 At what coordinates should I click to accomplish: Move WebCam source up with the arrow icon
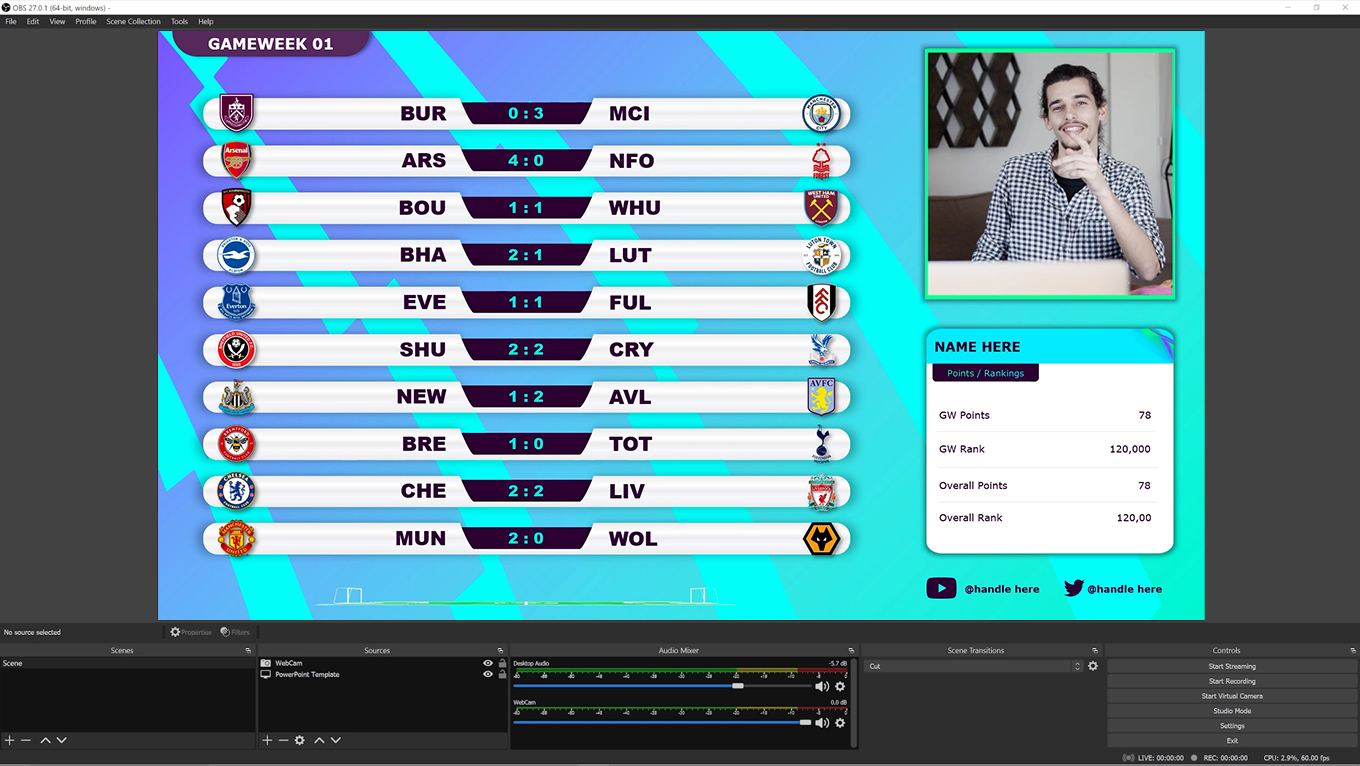[x=319, y=740]
